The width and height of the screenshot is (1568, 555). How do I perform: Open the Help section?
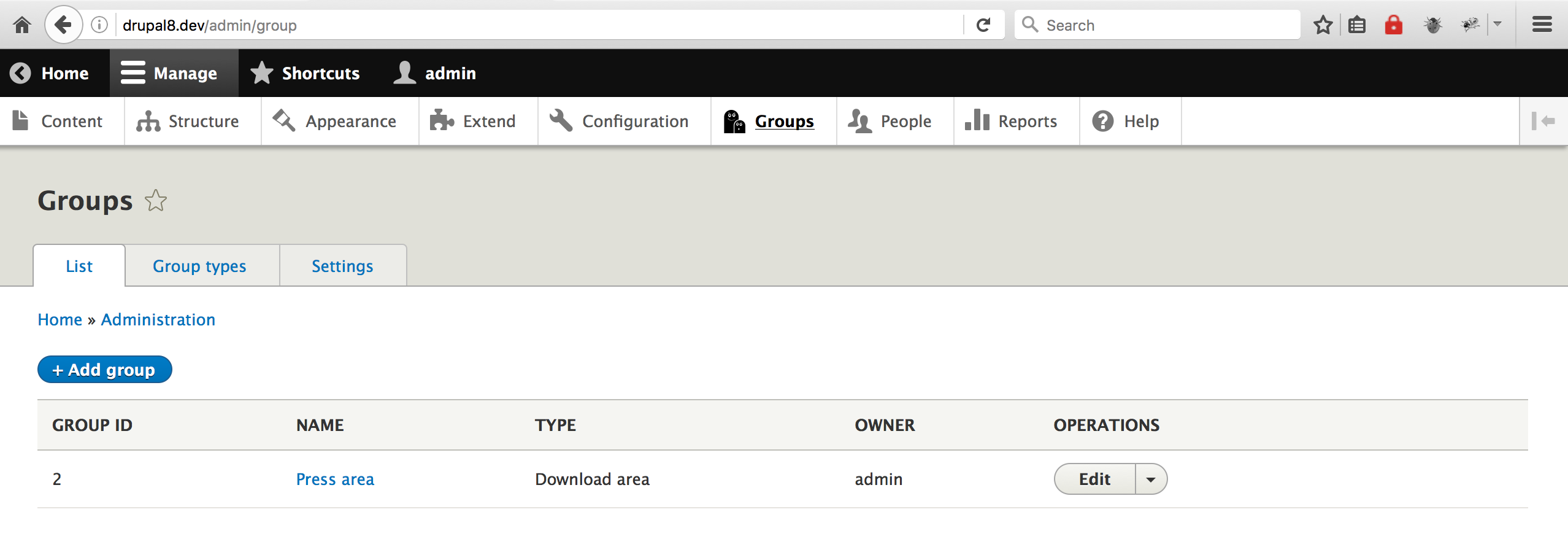click(1131, 121)
